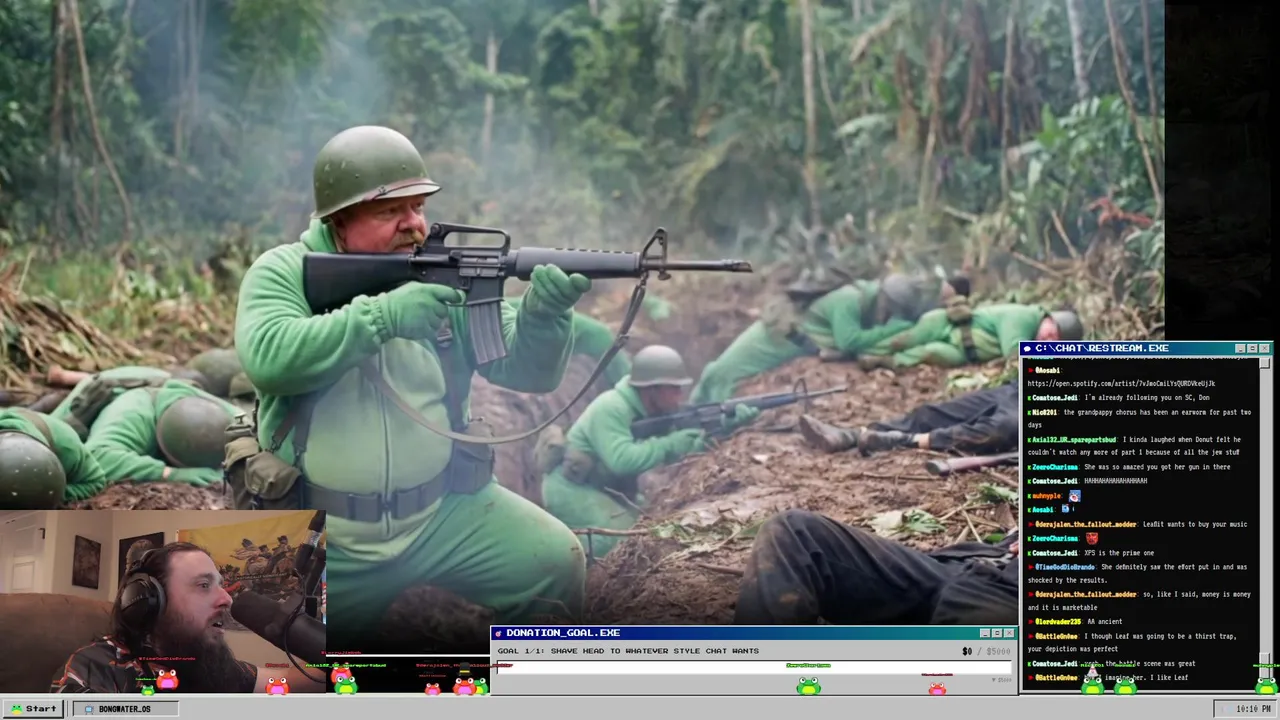Click the donation goal progress bar
This screenshot has width=1280, height=720.
pyautogui.click(x=753, y=667)
